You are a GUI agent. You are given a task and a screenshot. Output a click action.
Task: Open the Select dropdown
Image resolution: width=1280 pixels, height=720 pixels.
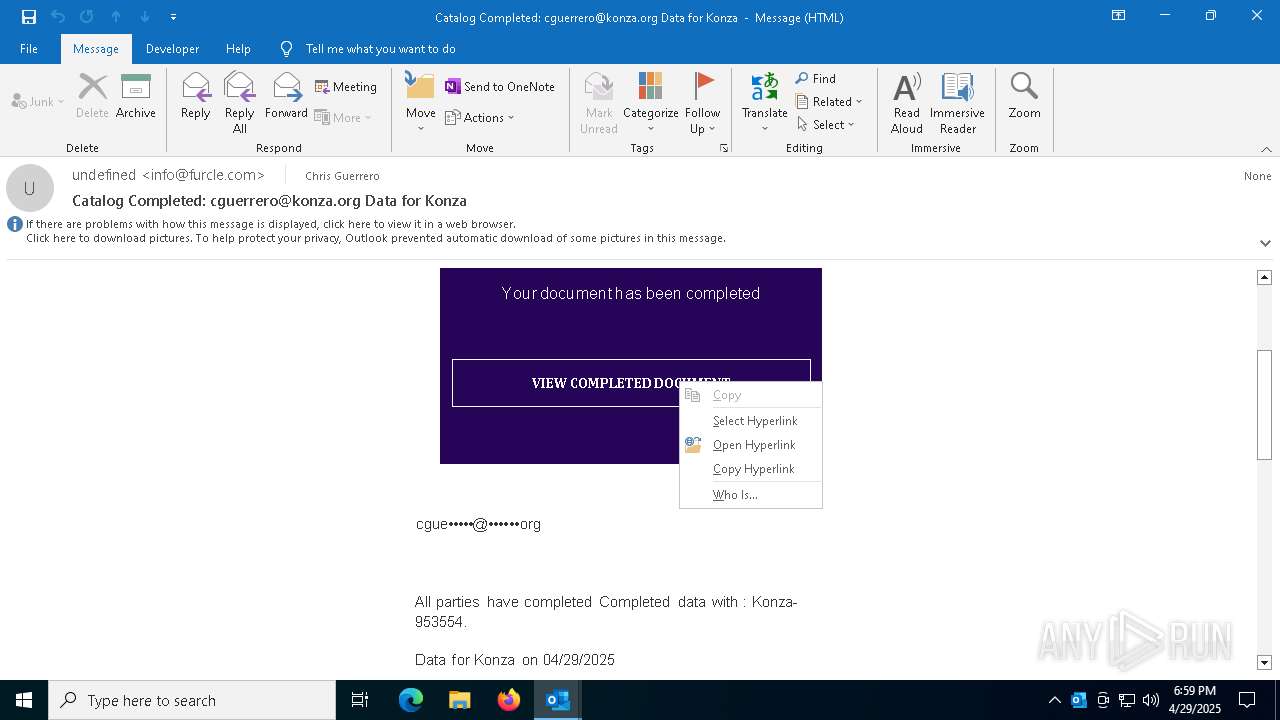point(826,124)
